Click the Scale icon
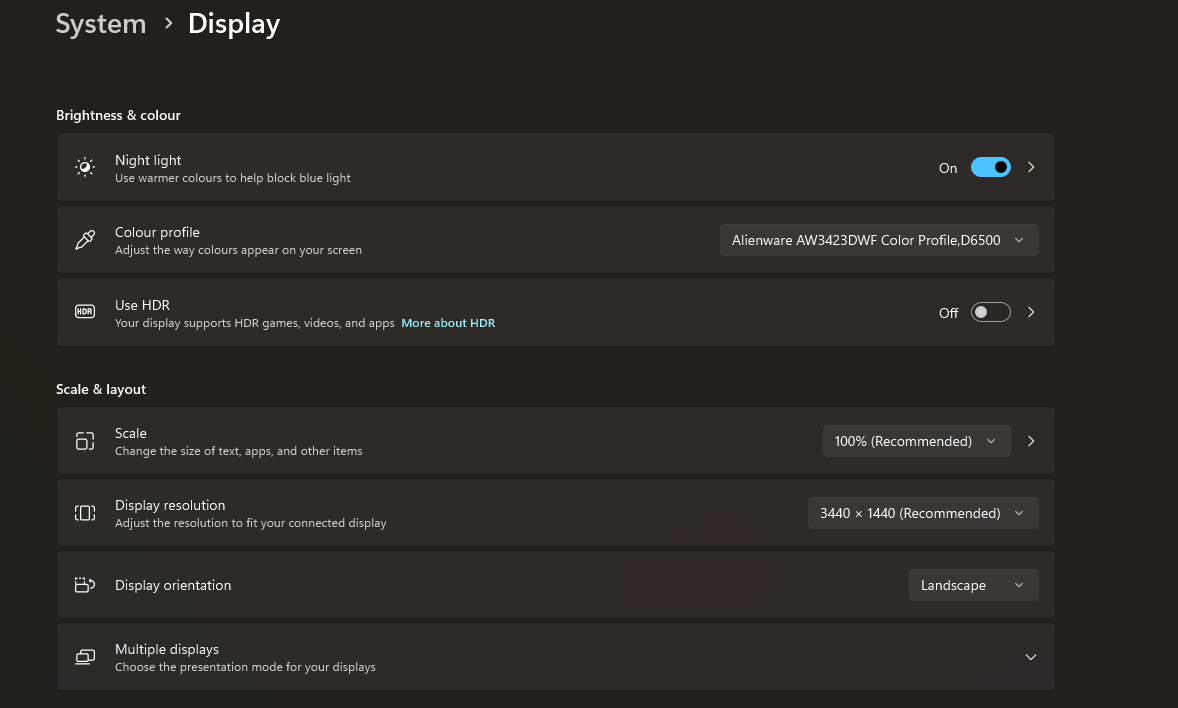Screen dimensions: 1178x708 pos(85,441)
